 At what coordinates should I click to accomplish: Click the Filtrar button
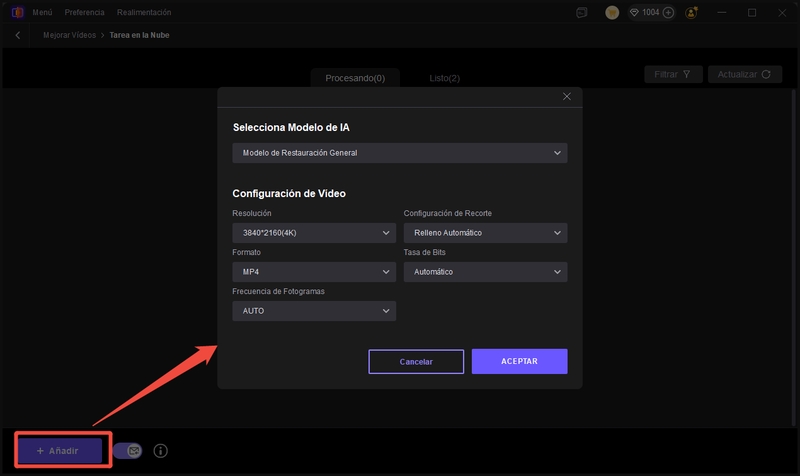pos(673,74)
